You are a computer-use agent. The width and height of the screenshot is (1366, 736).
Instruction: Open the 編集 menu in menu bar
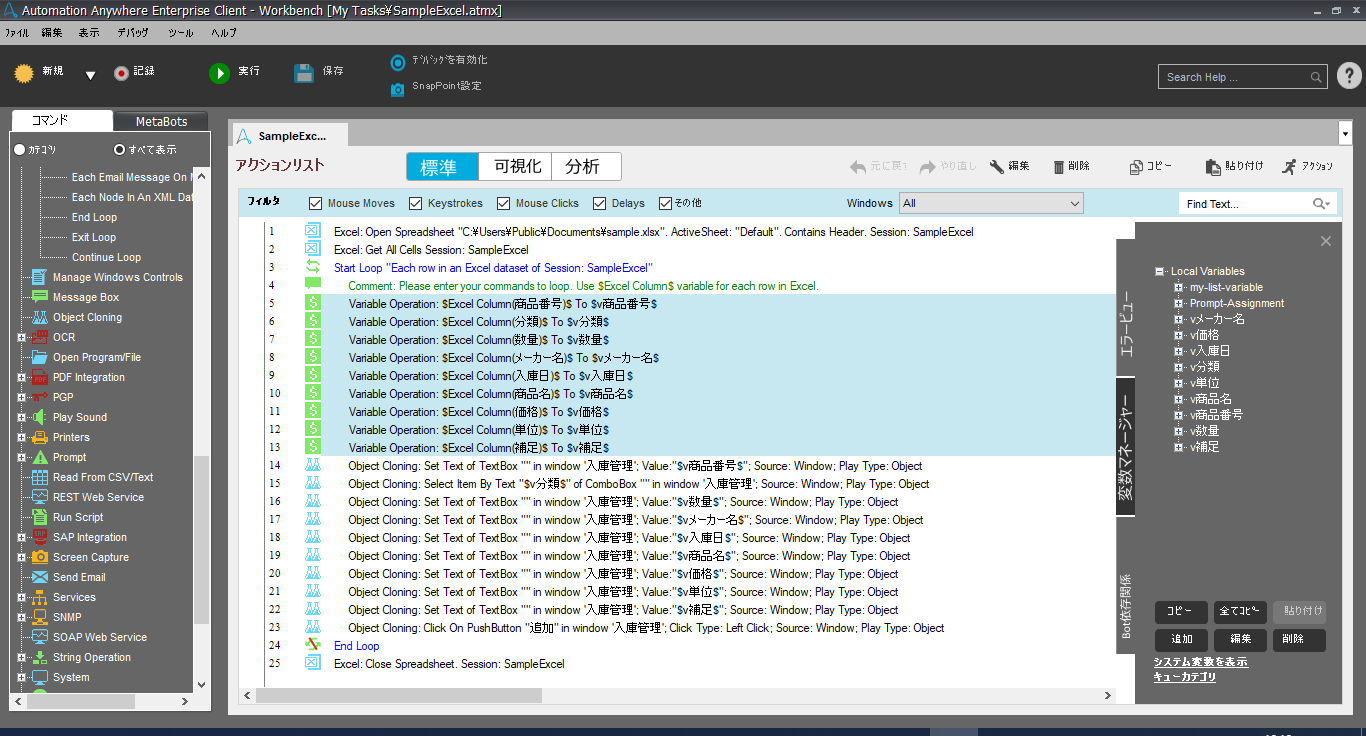tap(52, 32)
